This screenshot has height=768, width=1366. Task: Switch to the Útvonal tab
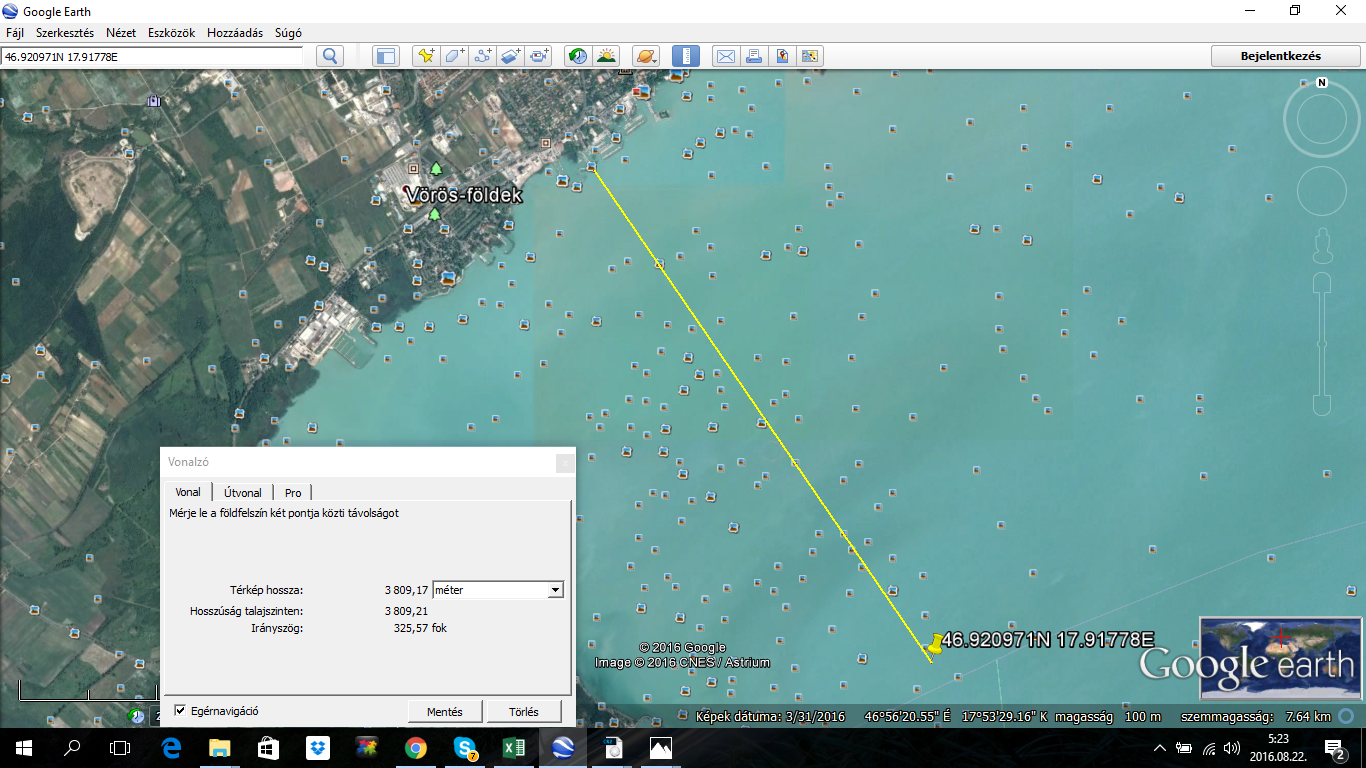pyautogui.click(x=243, y=492)
